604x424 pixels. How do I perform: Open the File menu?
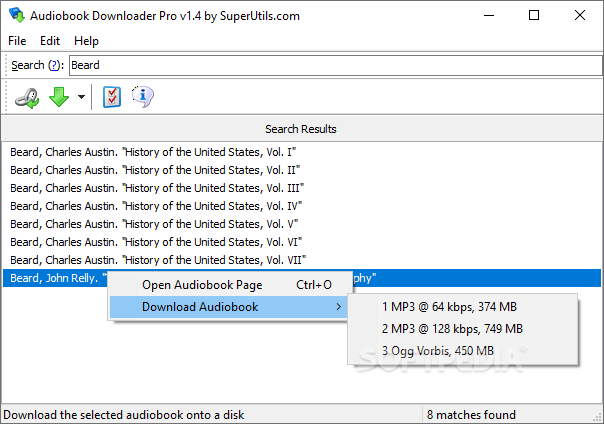click(17, 41)
